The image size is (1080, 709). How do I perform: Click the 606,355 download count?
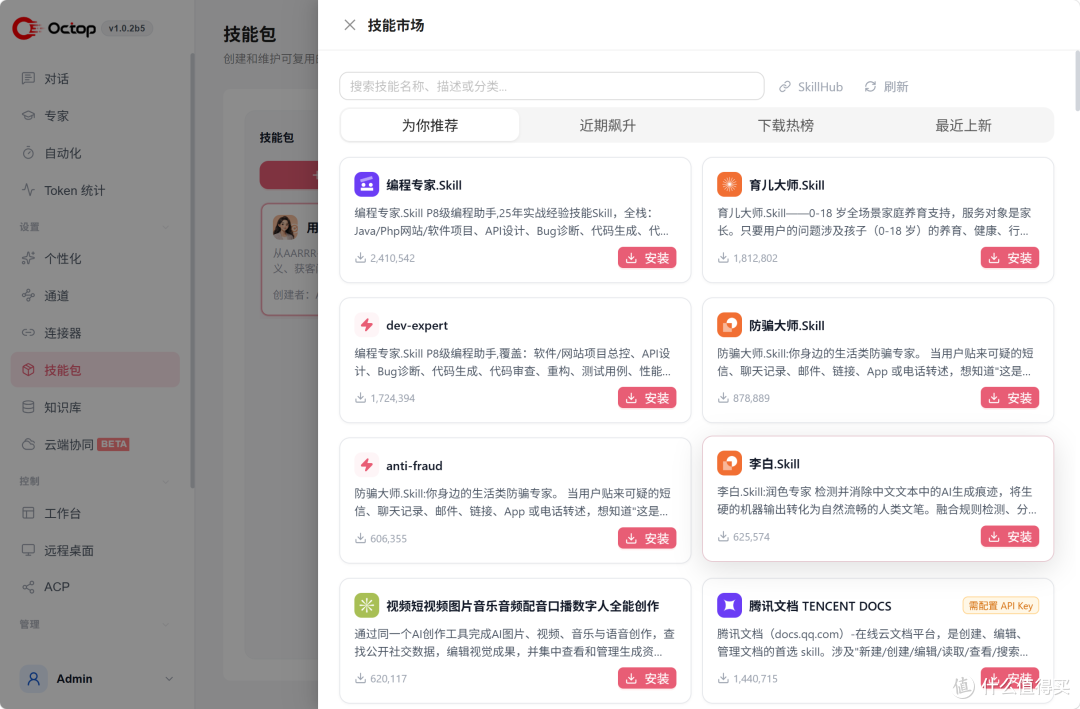[x=381, y=539]
